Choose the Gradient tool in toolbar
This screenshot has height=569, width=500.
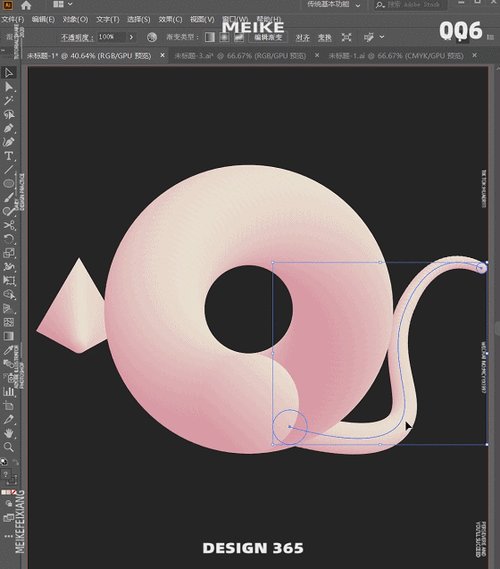[8, 336]
